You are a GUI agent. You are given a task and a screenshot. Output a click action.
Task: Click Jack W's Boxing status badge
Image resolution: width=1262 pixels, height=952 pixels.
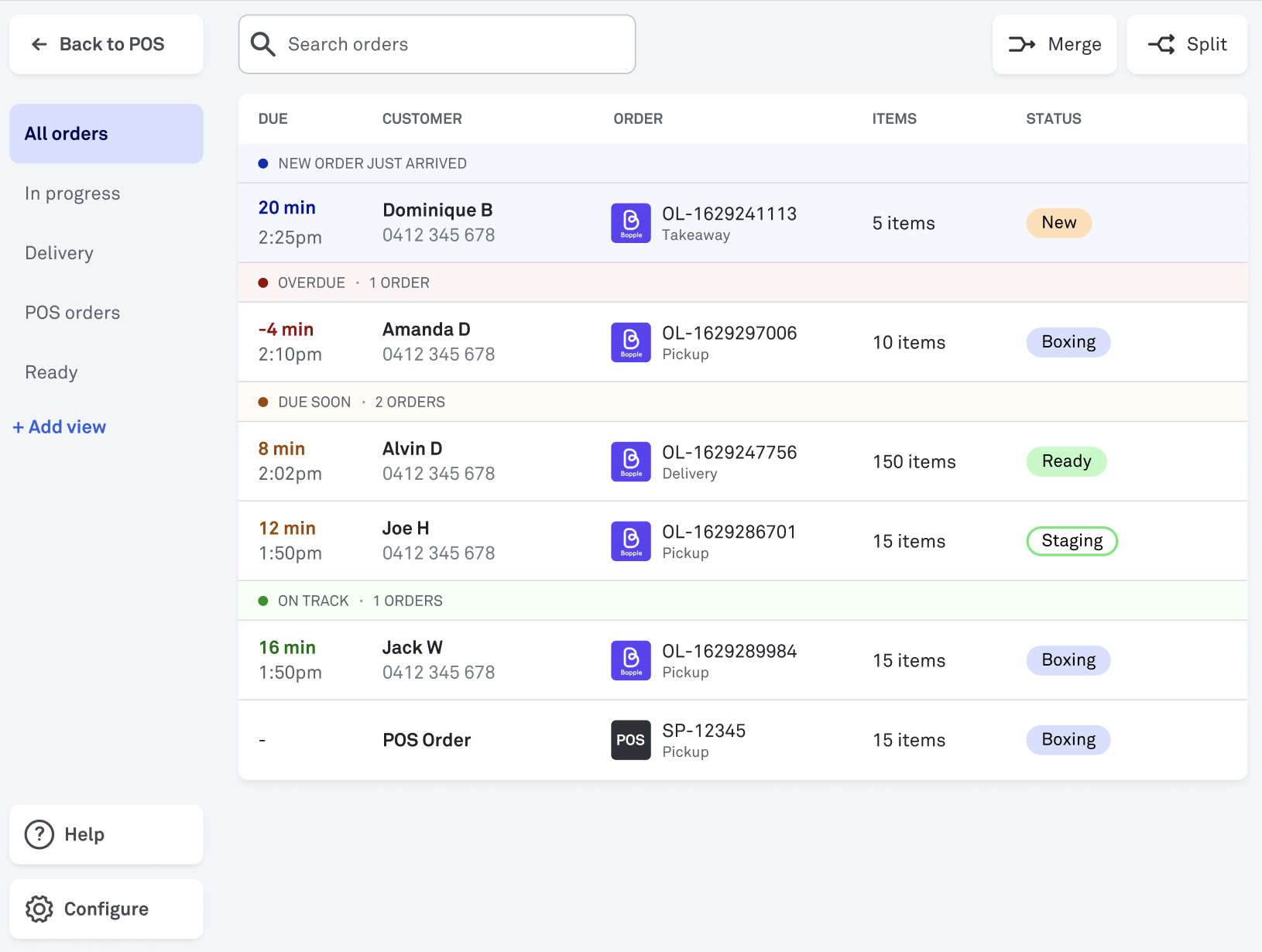tap(1068, 660)
